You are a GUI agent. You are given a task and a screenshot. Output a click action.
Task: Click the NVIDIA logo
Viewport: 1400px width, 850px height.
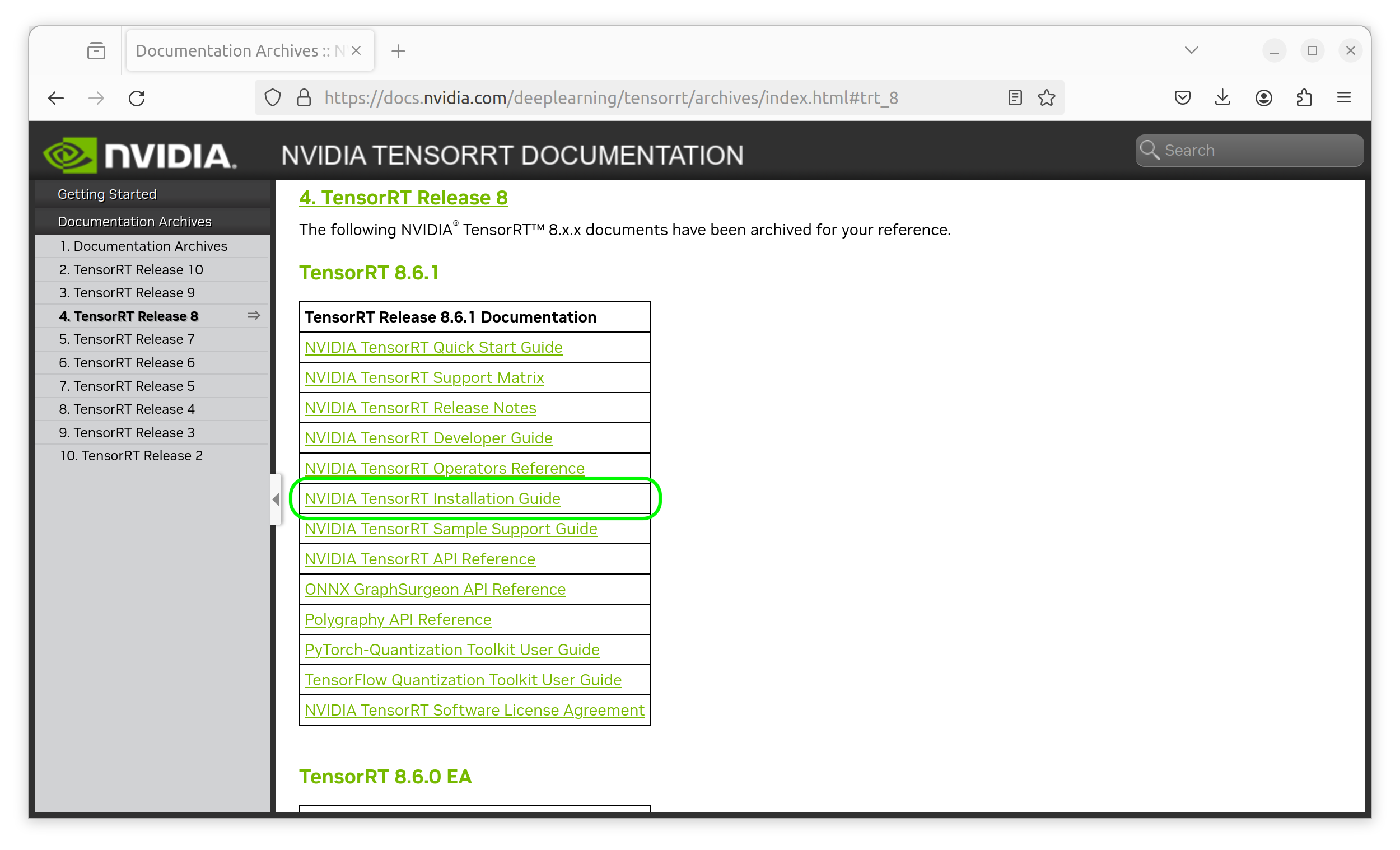pyautogui.click(x=140, y=155)
